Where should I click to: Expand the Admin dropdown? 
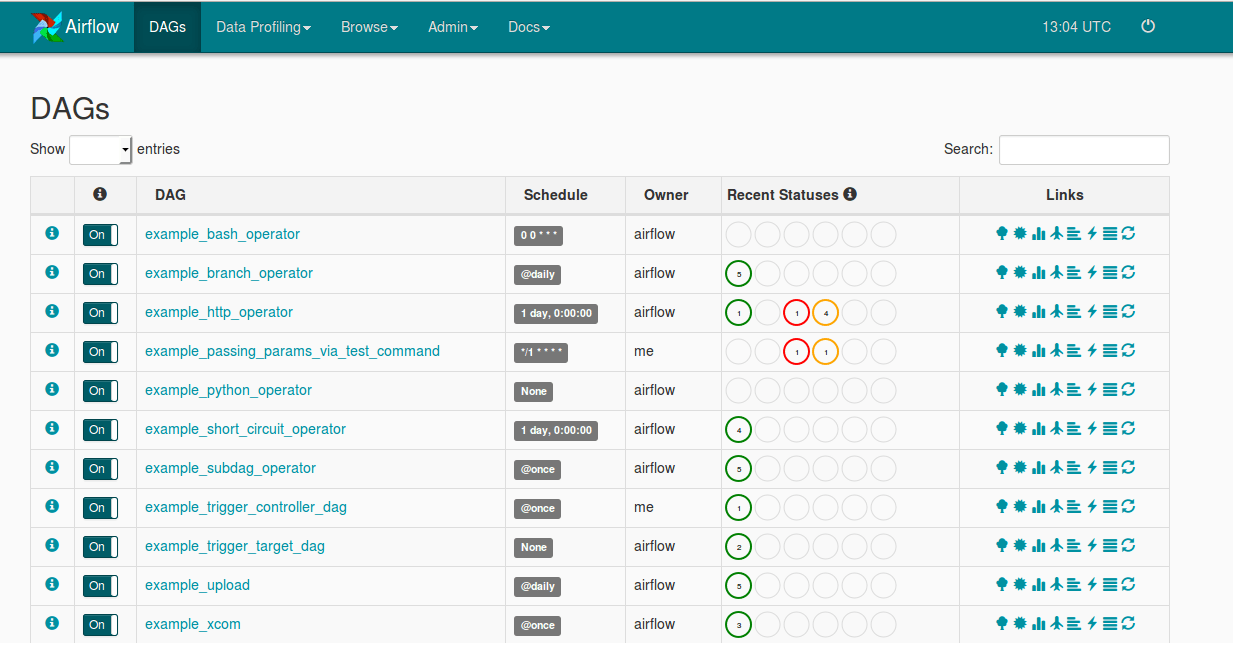click(453, 27)
